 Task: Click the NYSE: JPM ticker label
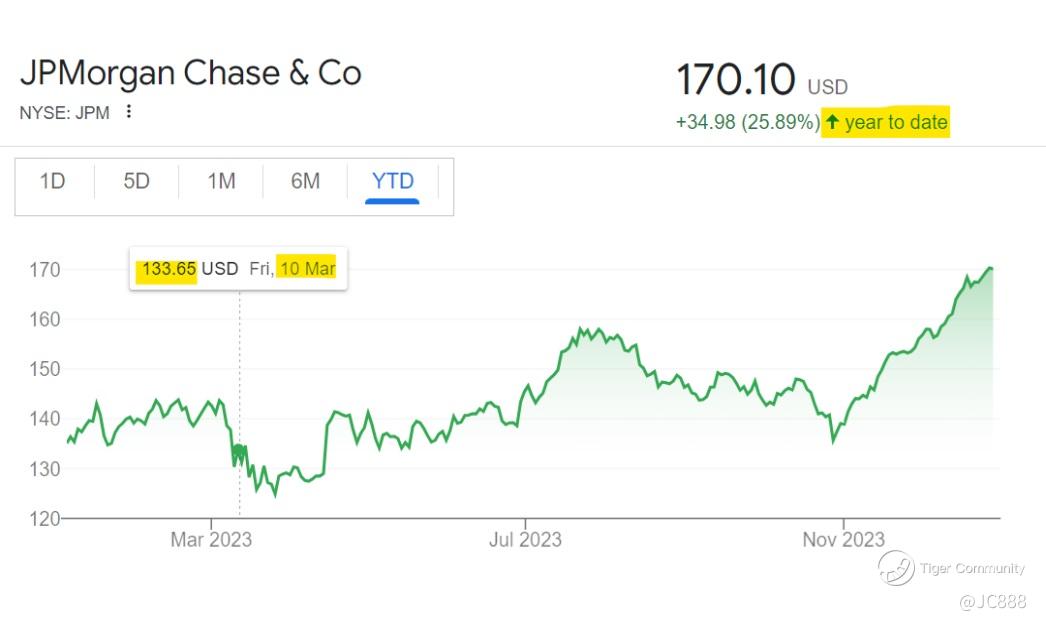[x=65, y=113]
